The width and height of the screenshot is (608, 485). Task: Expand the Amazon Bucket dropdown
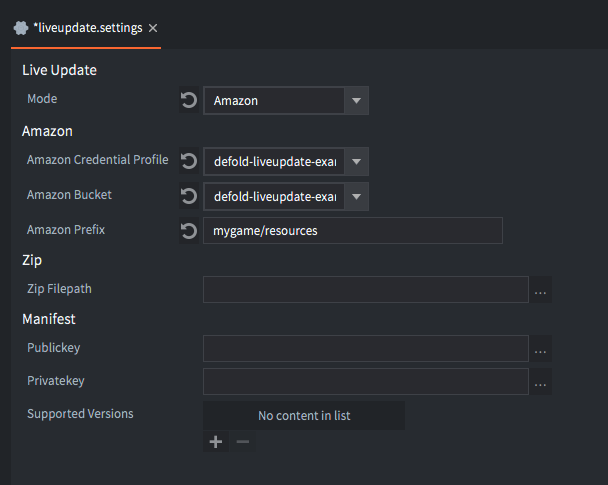pos(357,196)
